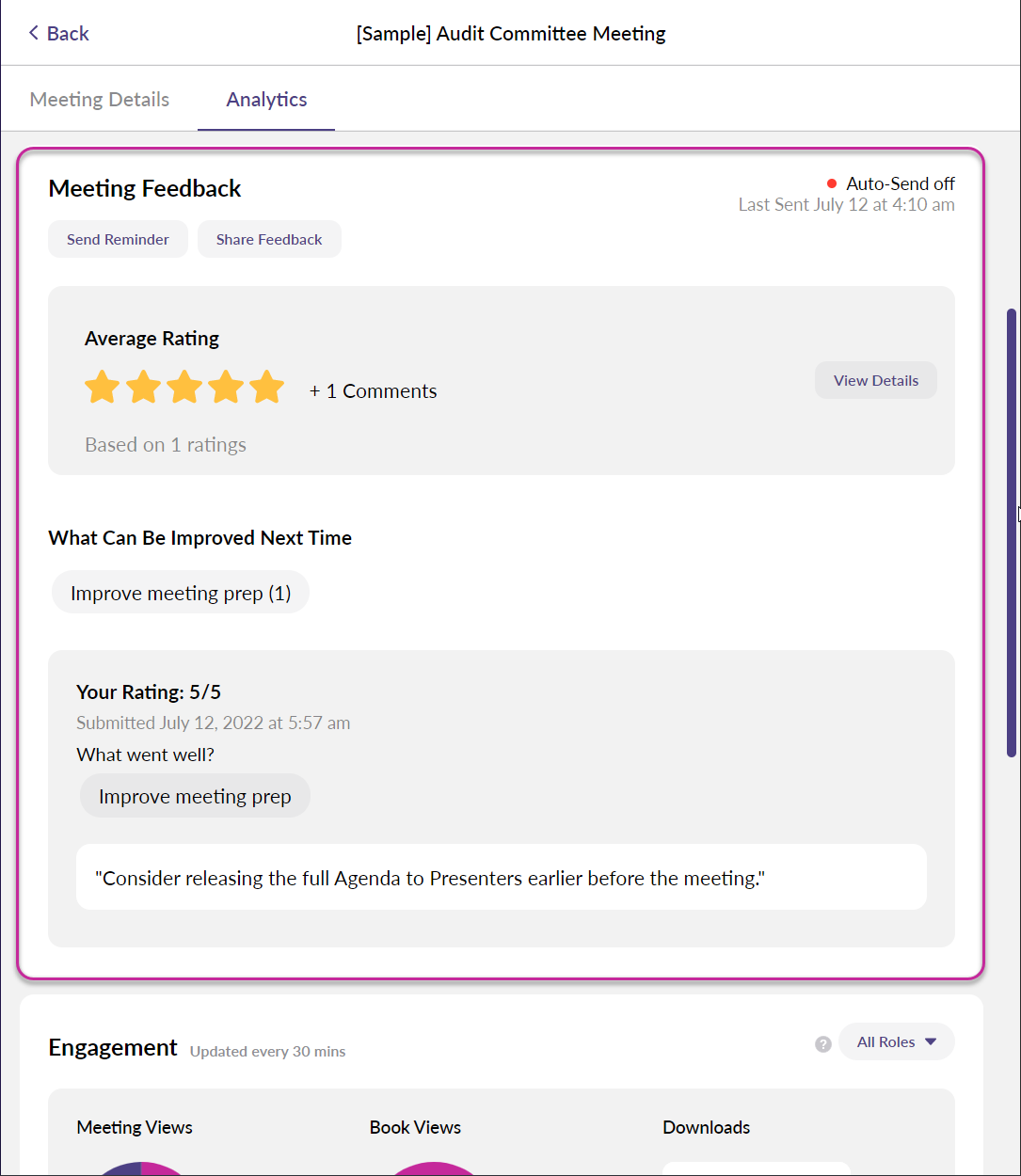Click the Improve meeting prep (1) chip
The image size is (1021, 1176).
[181, 593]
